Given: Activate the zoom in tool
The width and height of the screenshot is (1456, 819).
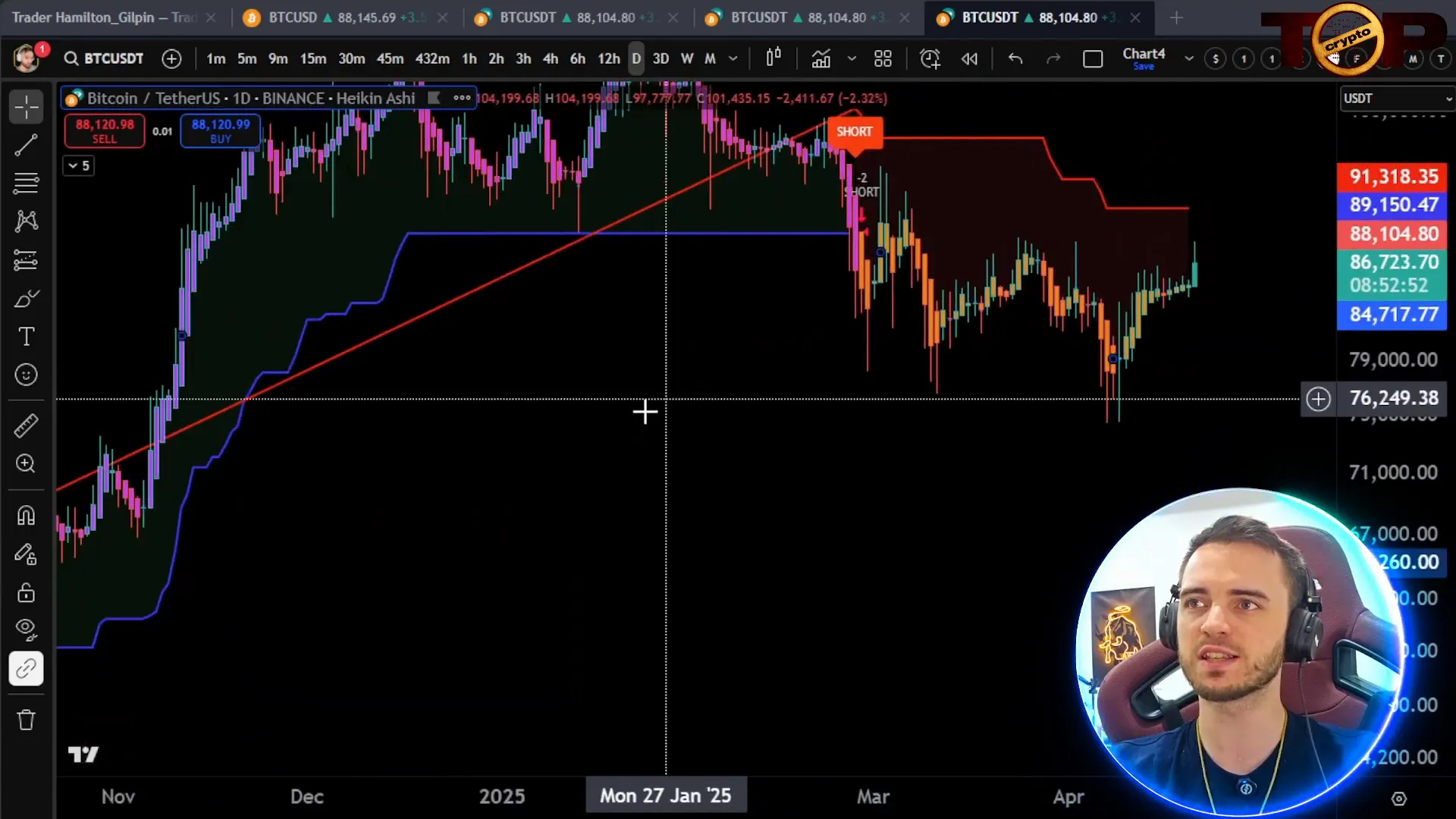Looking at the screenshot, I should point(26,463).
